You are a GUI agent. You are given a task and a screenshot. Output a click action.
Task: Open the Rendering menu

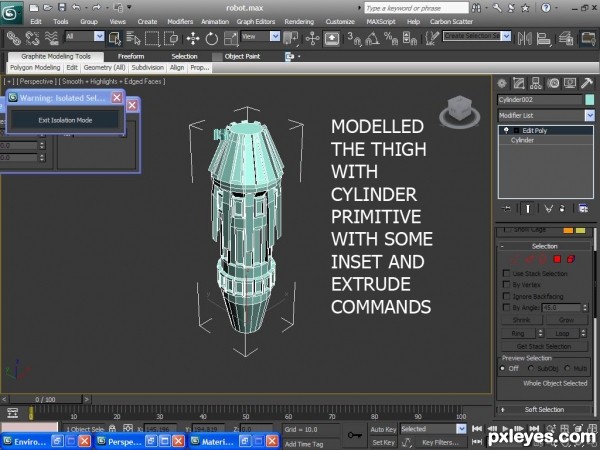(299, 22)
